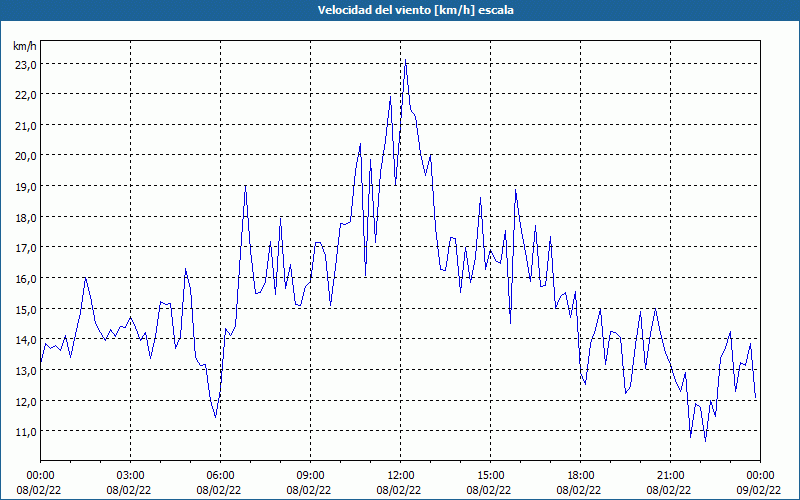The image size is (800, 500).
Task: Click the '08/02/22' date under 12:00
Action: point(399,490)
